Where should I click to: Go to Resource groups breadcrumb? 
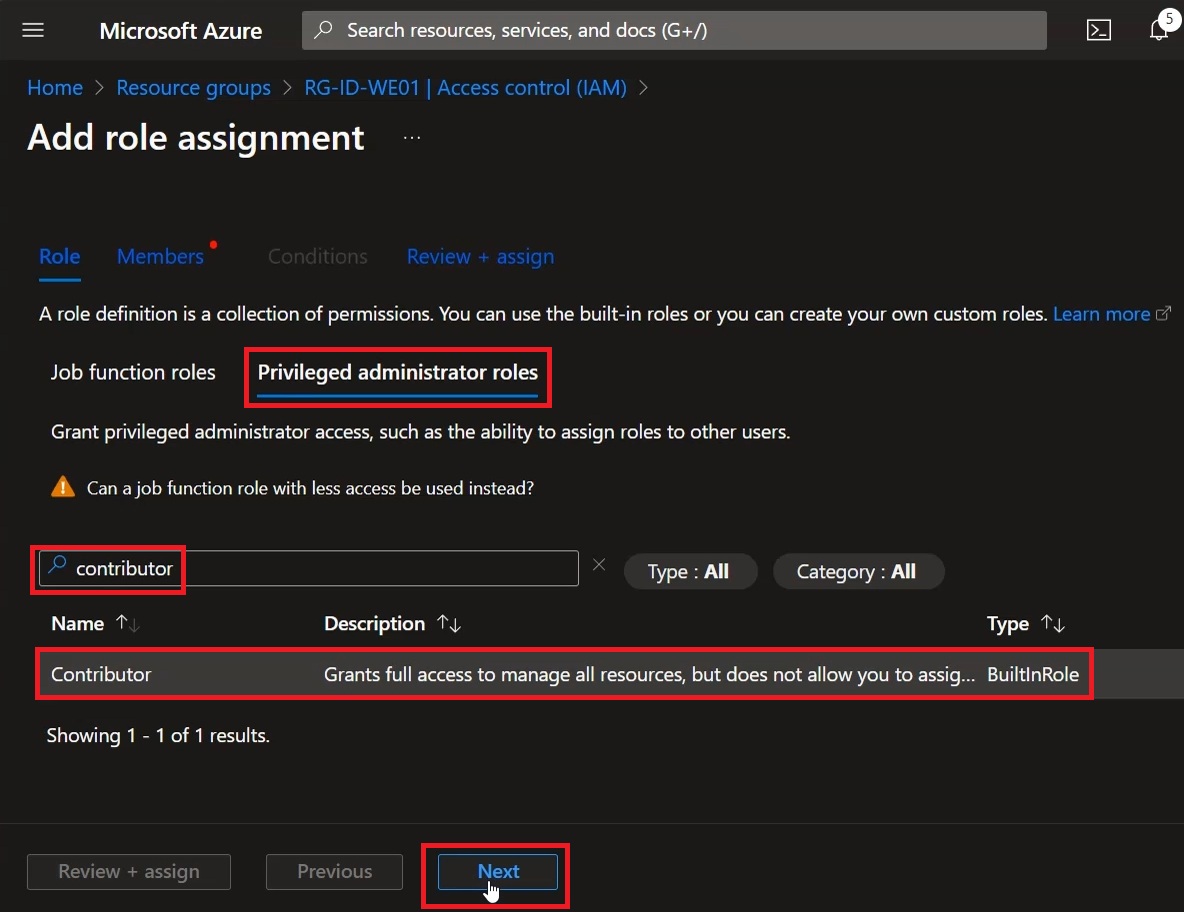(193, 88)
